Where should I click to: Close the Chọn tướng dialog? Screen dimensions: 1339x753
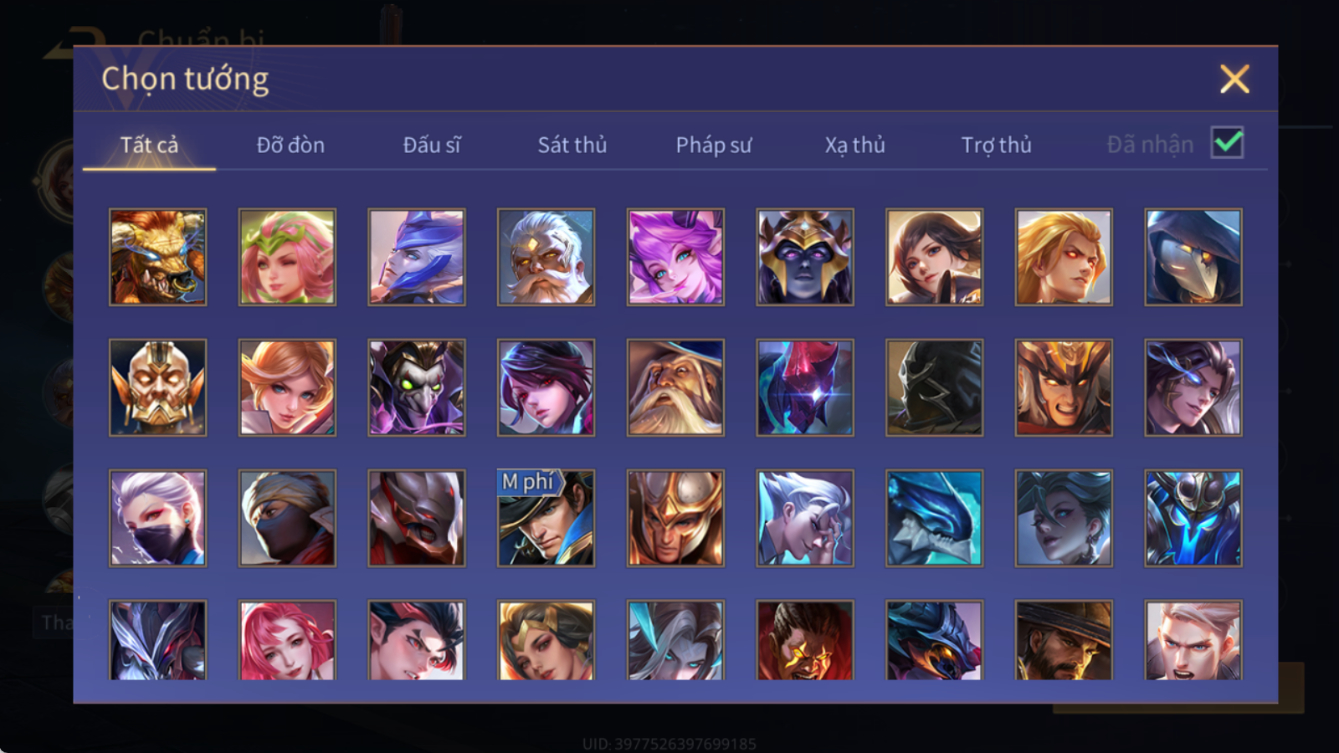point(1235,79)
